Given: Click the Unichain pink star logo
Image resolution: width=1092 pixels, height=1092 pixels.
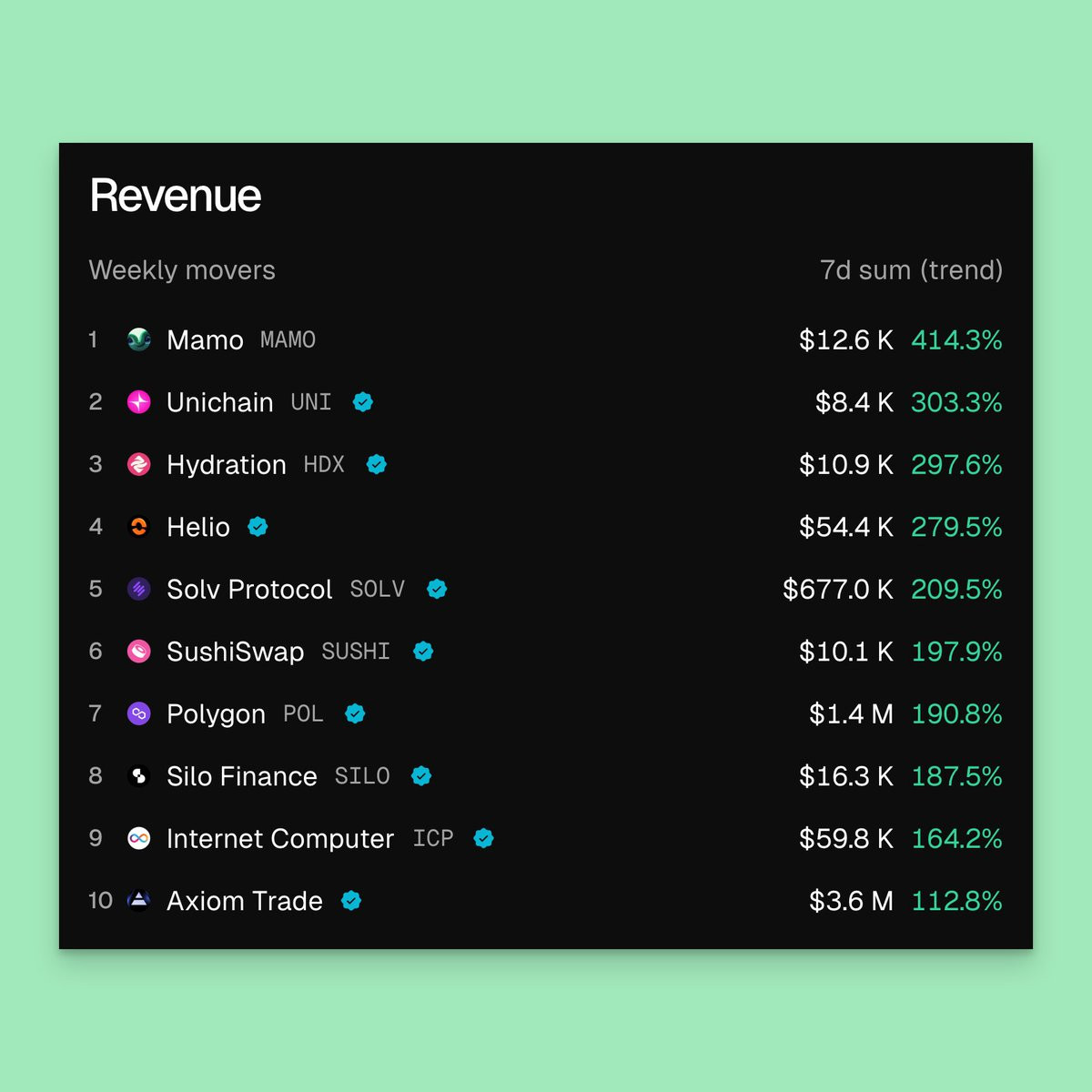Looking at the screenshot, I should click(139, 402).
